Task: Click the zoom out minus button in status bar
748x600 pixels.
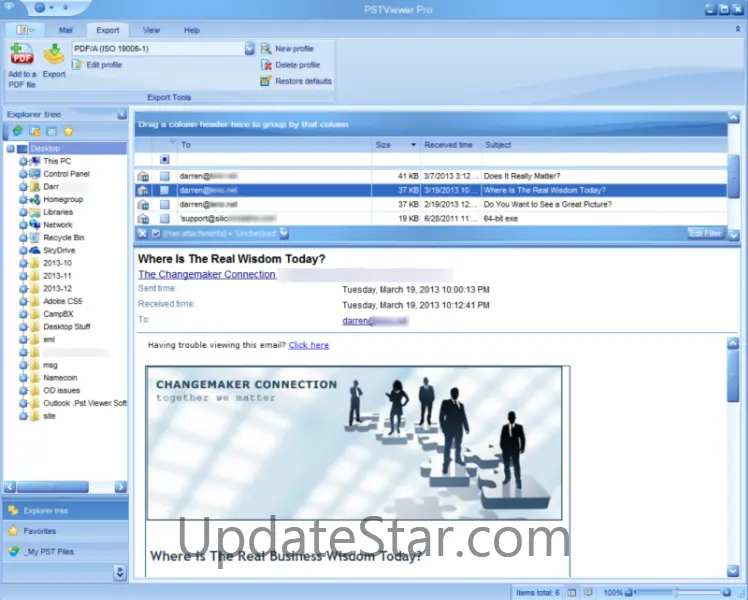Action: [x=629, y=592]
